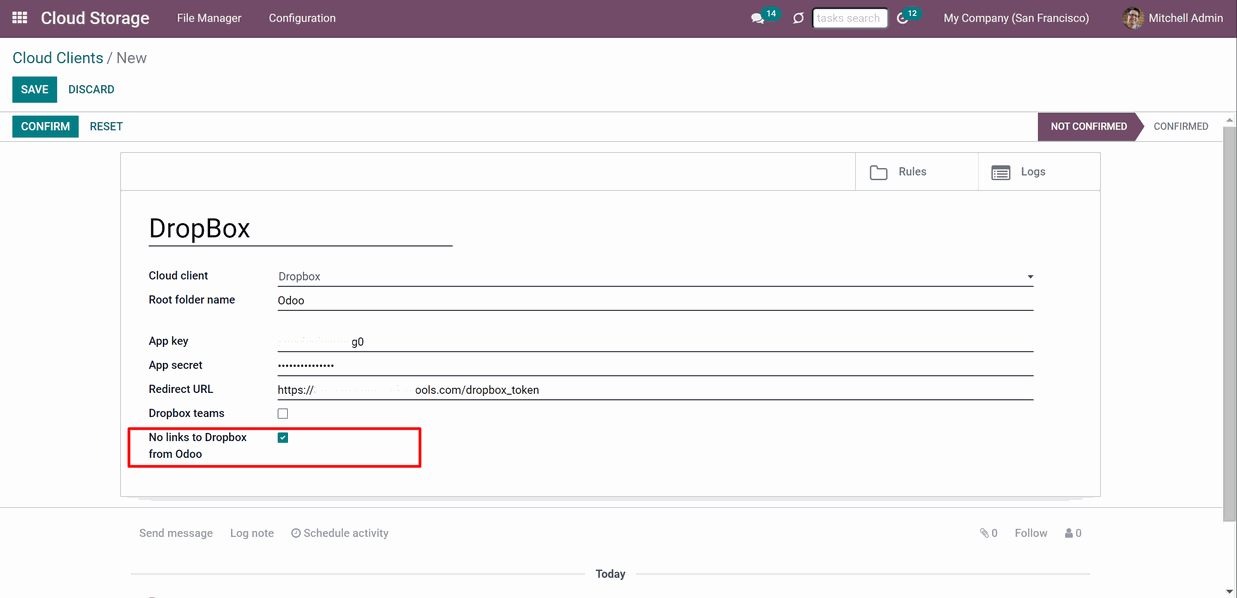Open the company switcher My Company (San Francisco)
The height and width of the screenshot is (598, 1237).
point(1016,18)
